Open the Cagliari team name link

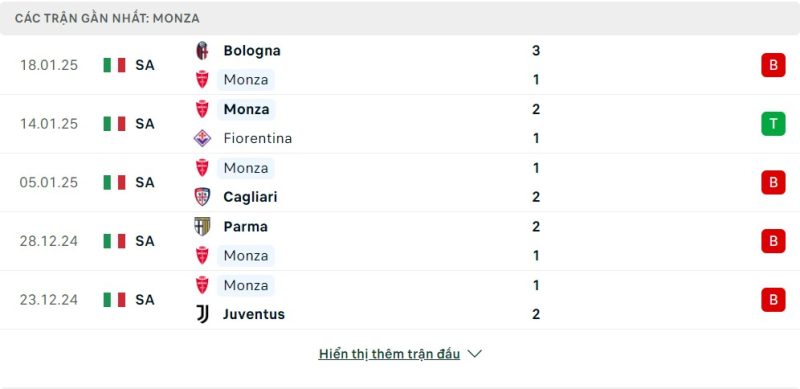pos(251,197)
